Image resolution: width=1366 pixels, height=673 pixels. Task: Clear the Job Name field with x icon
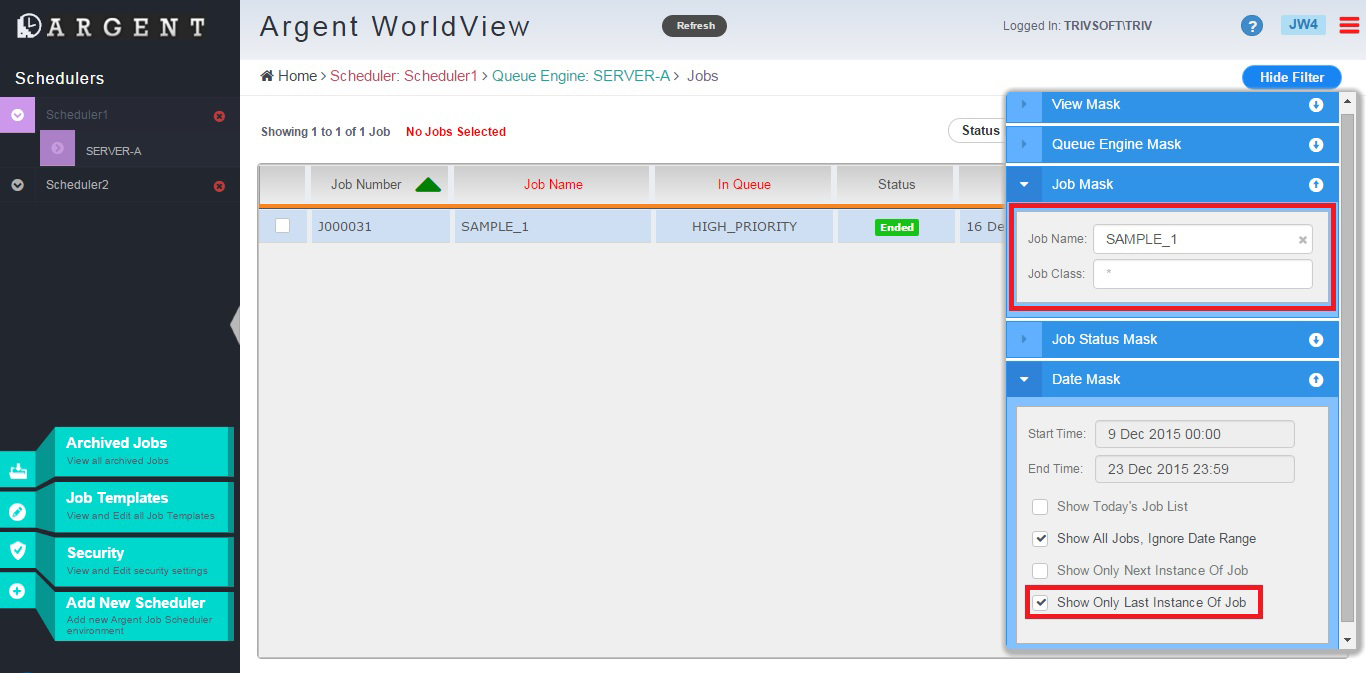1302,240
